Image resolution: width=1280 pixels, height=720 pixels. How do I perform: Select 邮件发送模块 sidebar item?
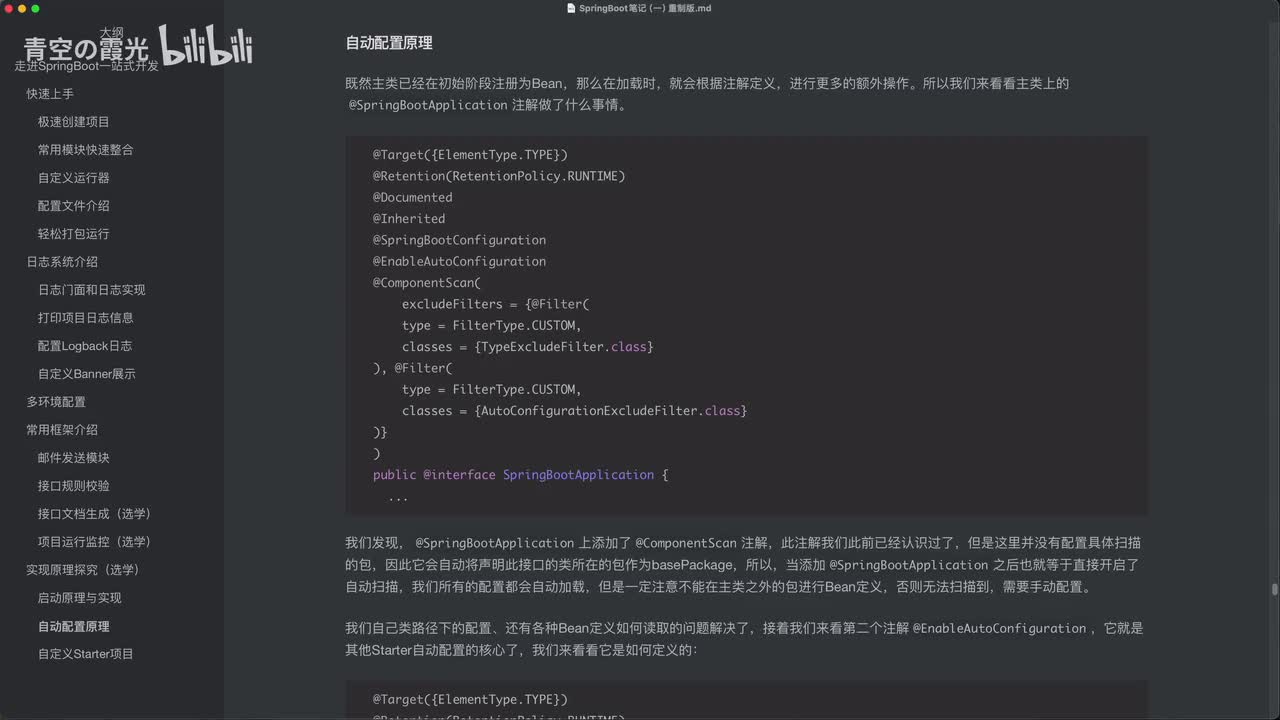point(74,458)
